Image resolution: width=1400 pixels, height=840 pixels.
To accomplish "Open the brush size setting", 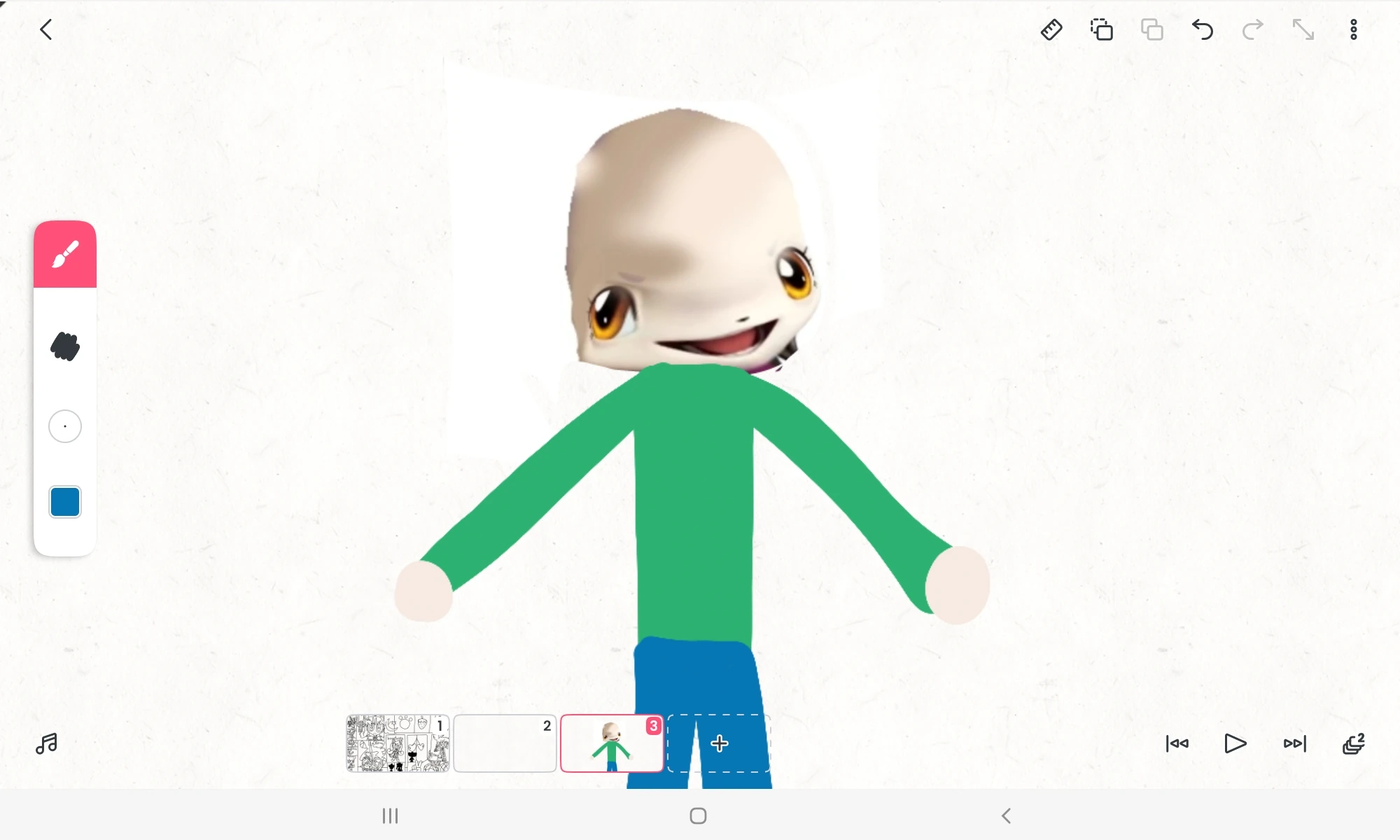I will coord(65,426).
